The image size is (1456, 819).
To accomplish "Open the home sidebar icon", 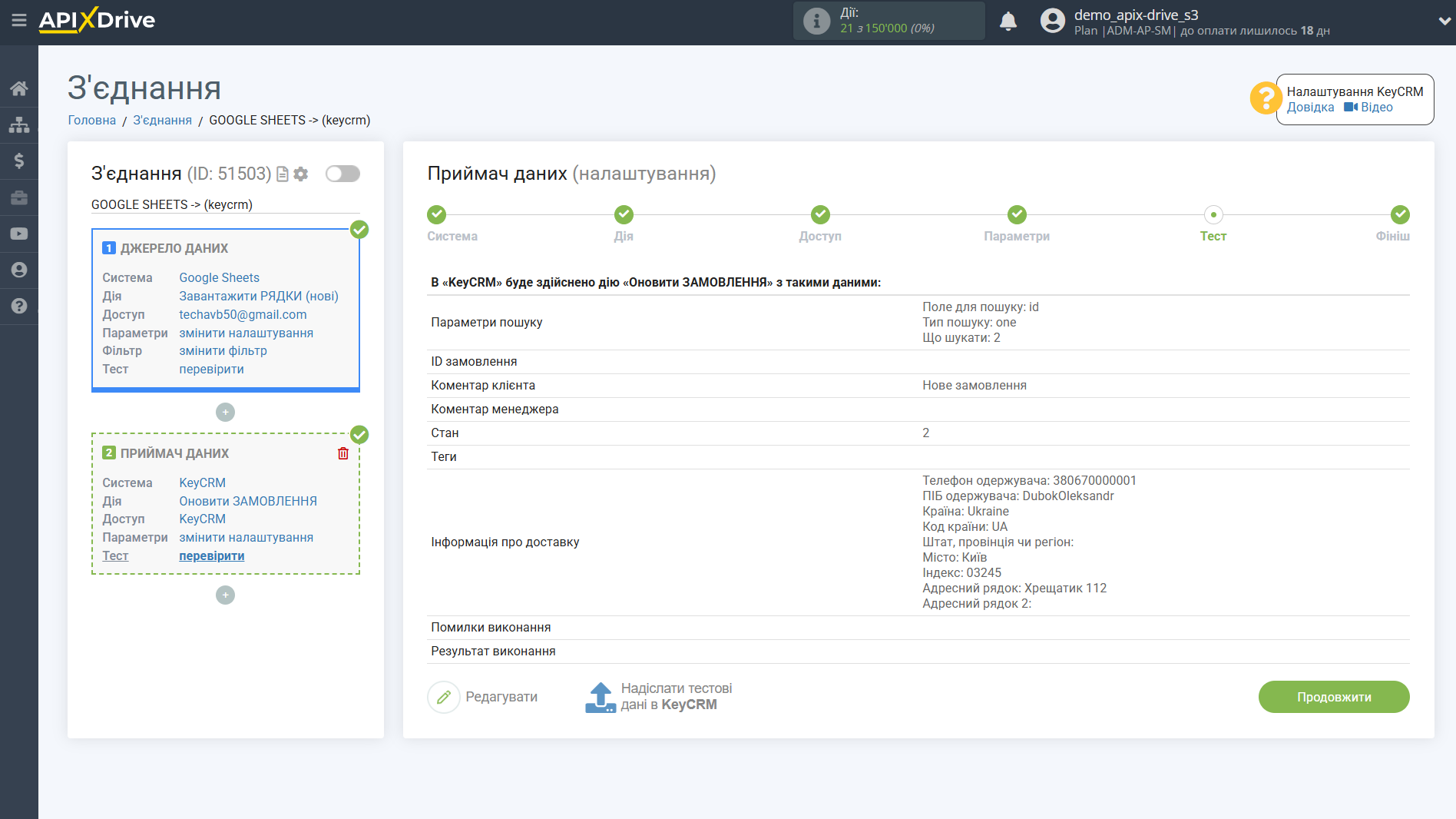I will coord(19,88).
